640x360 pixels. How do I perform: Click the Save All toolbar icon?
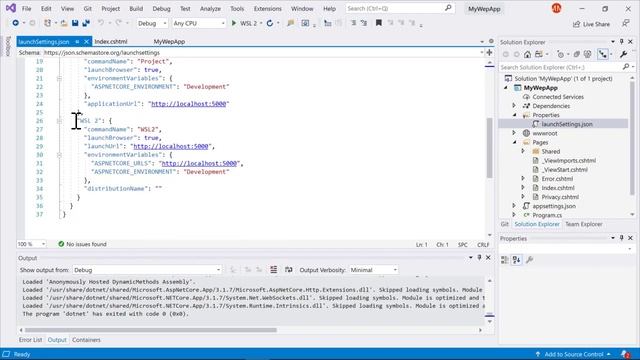point(86,23)
